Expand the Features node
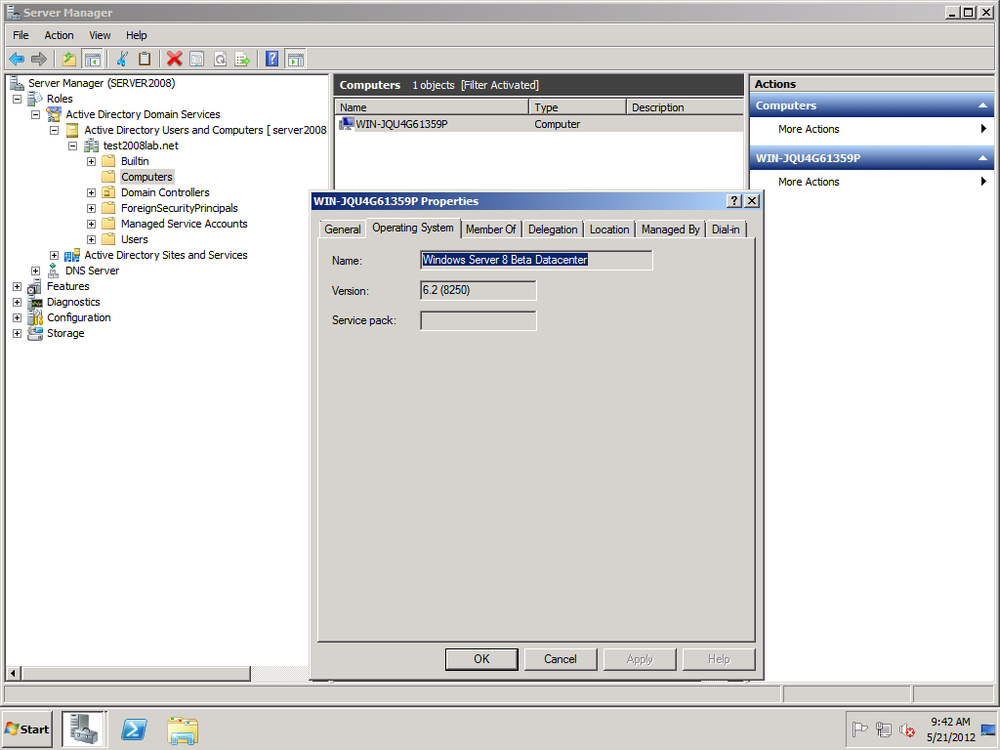The height and width of the screenshot is (750, 1000). coord(17,286)
